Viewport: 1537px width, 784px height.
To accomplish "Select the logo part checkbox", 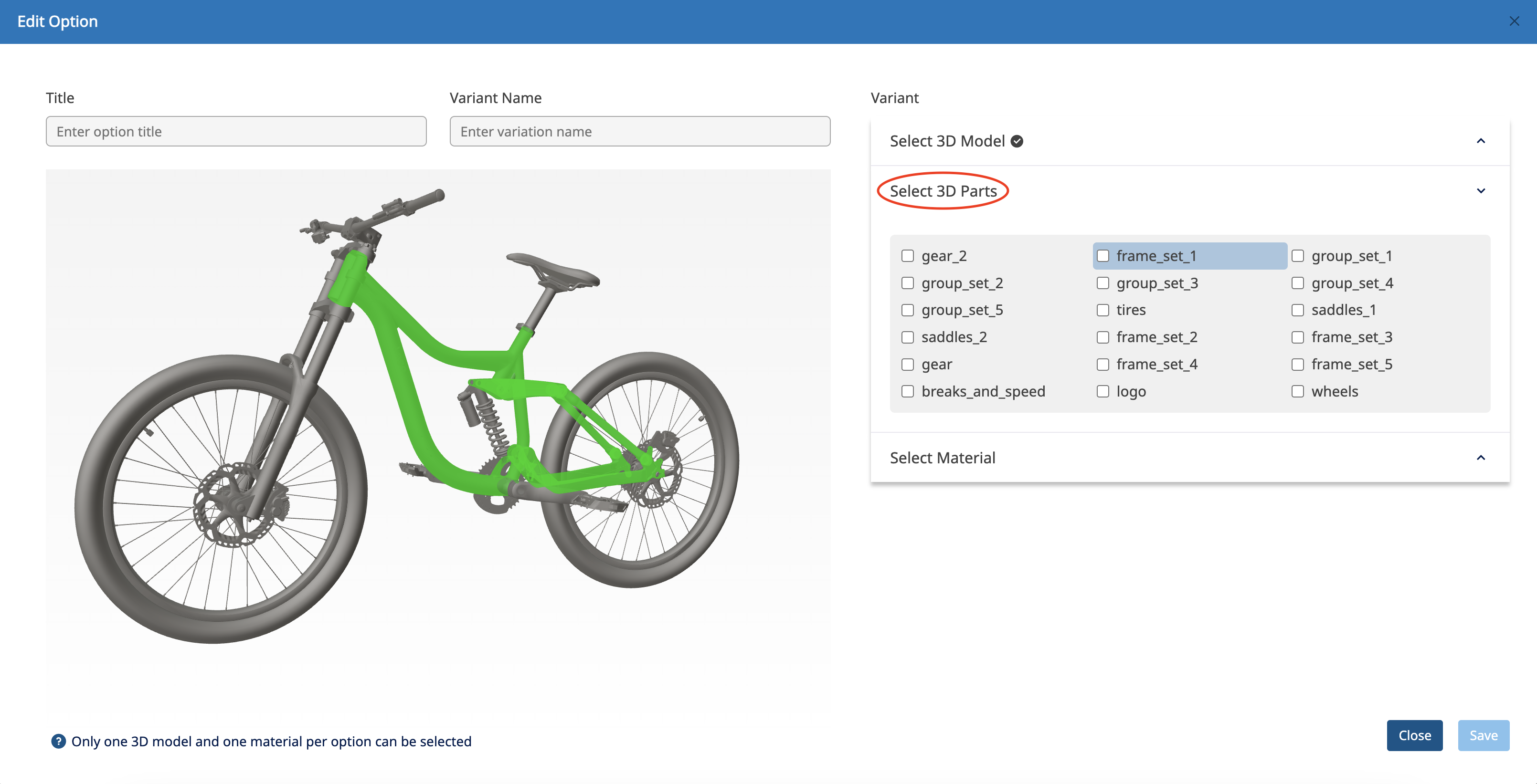I will click(x=1102, y=392).
